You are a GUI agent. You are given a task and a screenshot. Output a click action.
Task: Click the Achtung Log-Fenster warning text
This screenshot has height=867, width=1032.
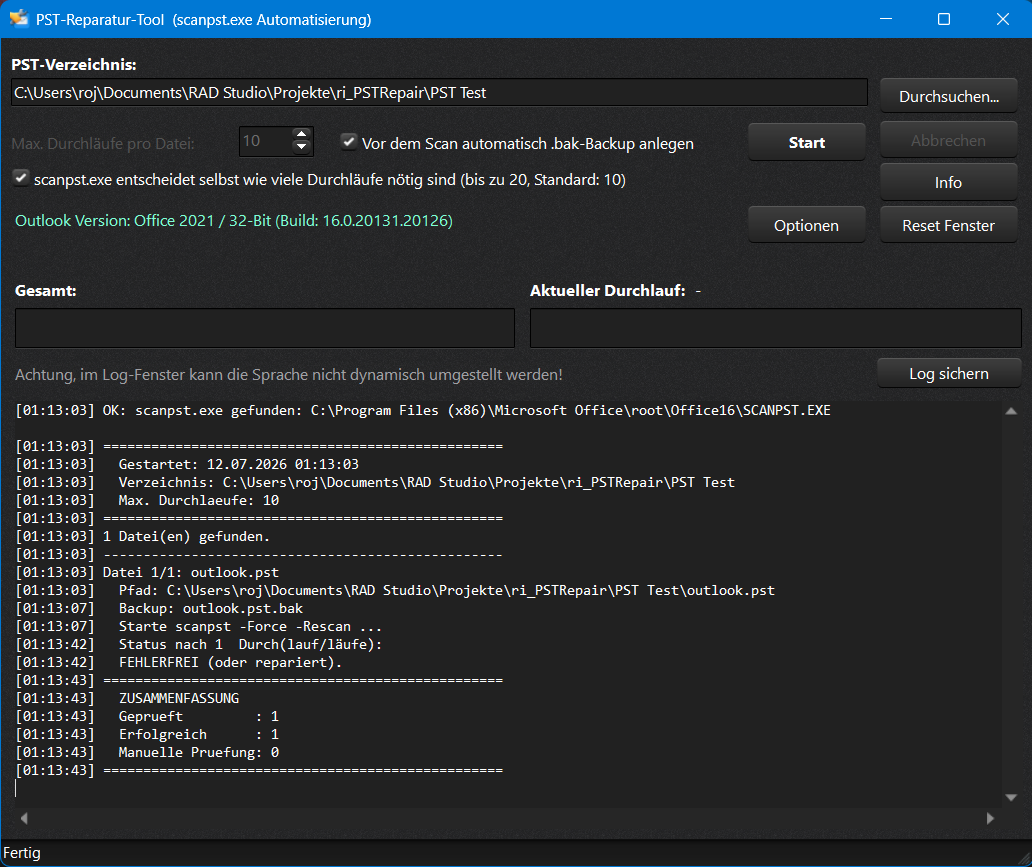click(x=289, y=375)
